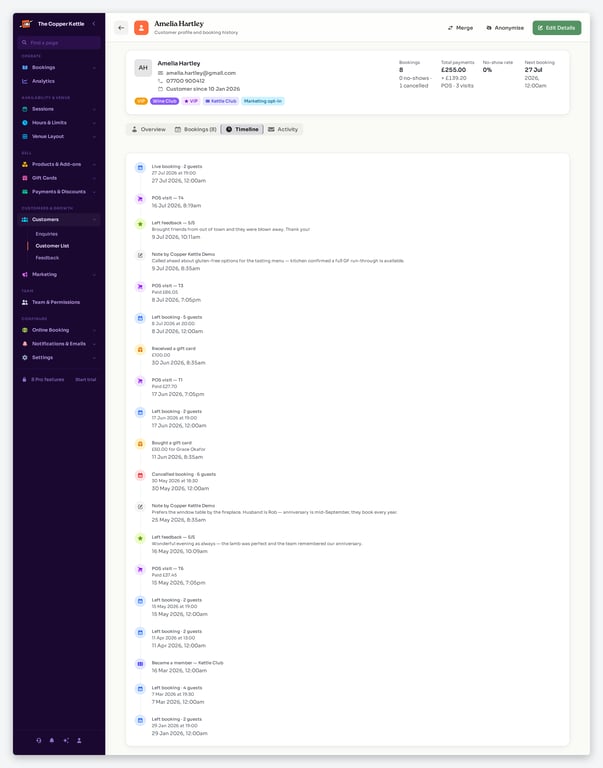
Task: Open the Overview tab
Action: 148,129
